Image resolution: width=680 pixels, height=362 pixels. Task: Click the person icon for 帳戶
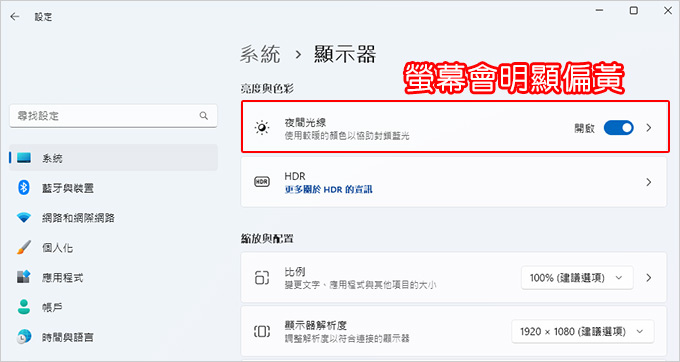point(24,307)
